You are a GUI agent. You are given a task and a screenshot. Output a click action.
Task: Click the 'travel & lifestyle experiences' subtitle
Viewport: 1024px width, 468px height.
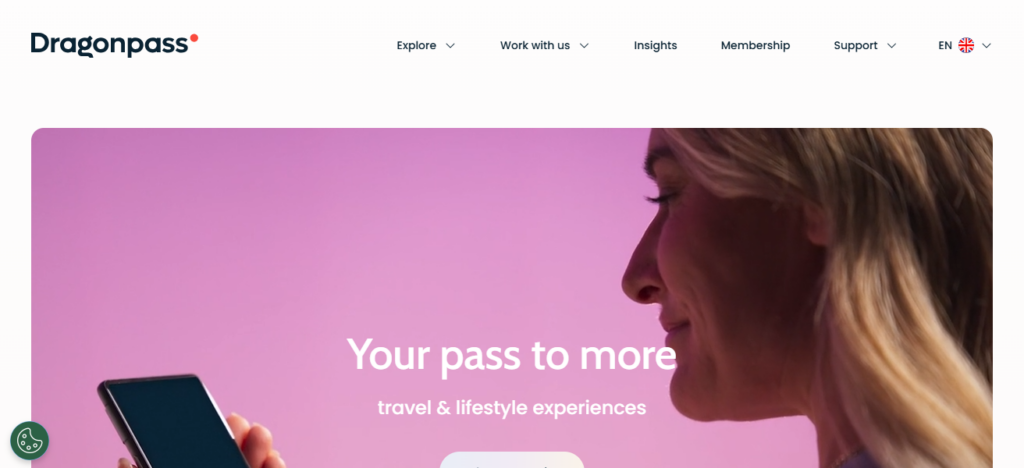[x=511, y=408]
